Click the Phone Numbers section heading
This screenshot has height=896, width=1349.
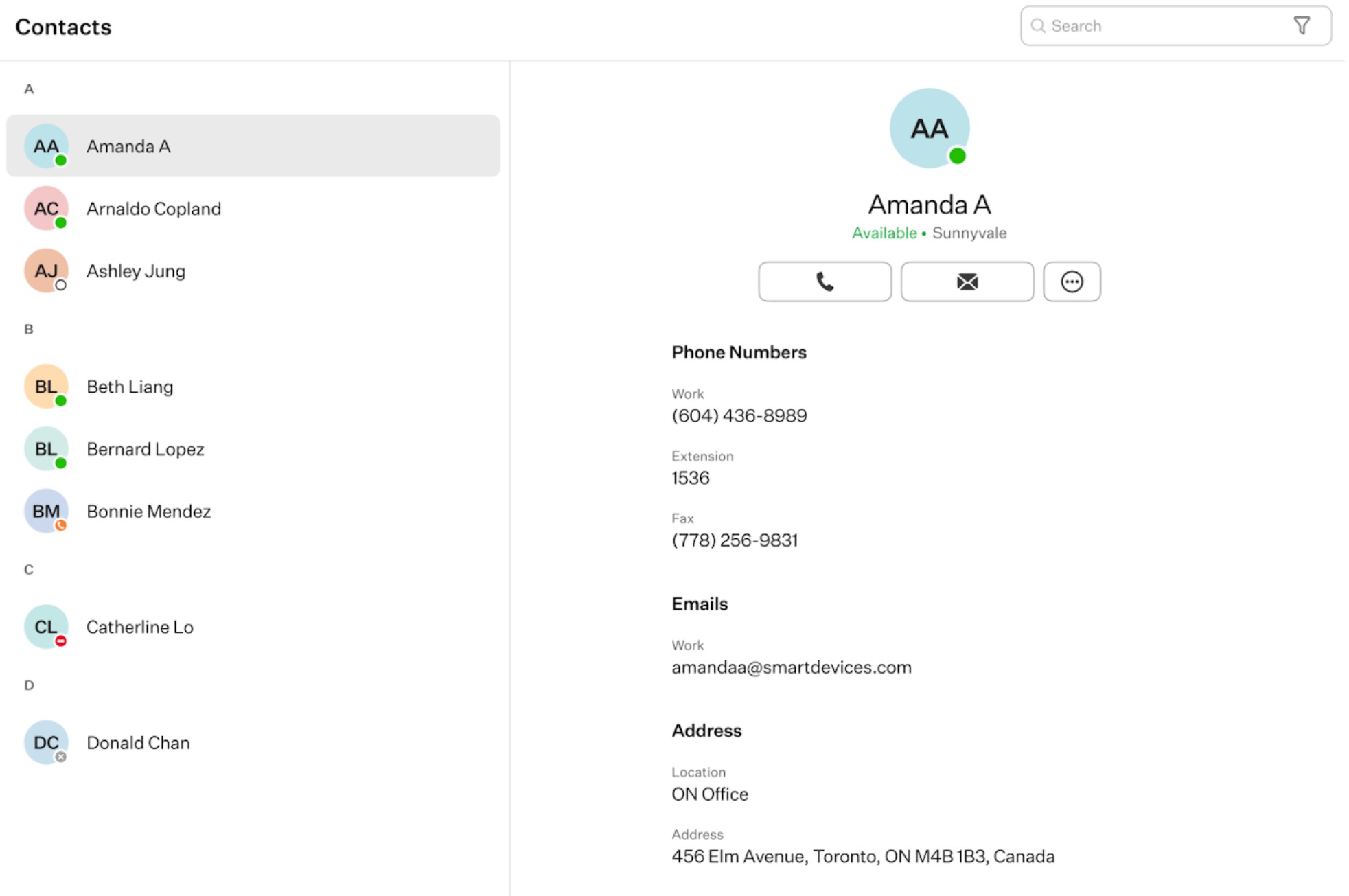(x=739, y=352)
